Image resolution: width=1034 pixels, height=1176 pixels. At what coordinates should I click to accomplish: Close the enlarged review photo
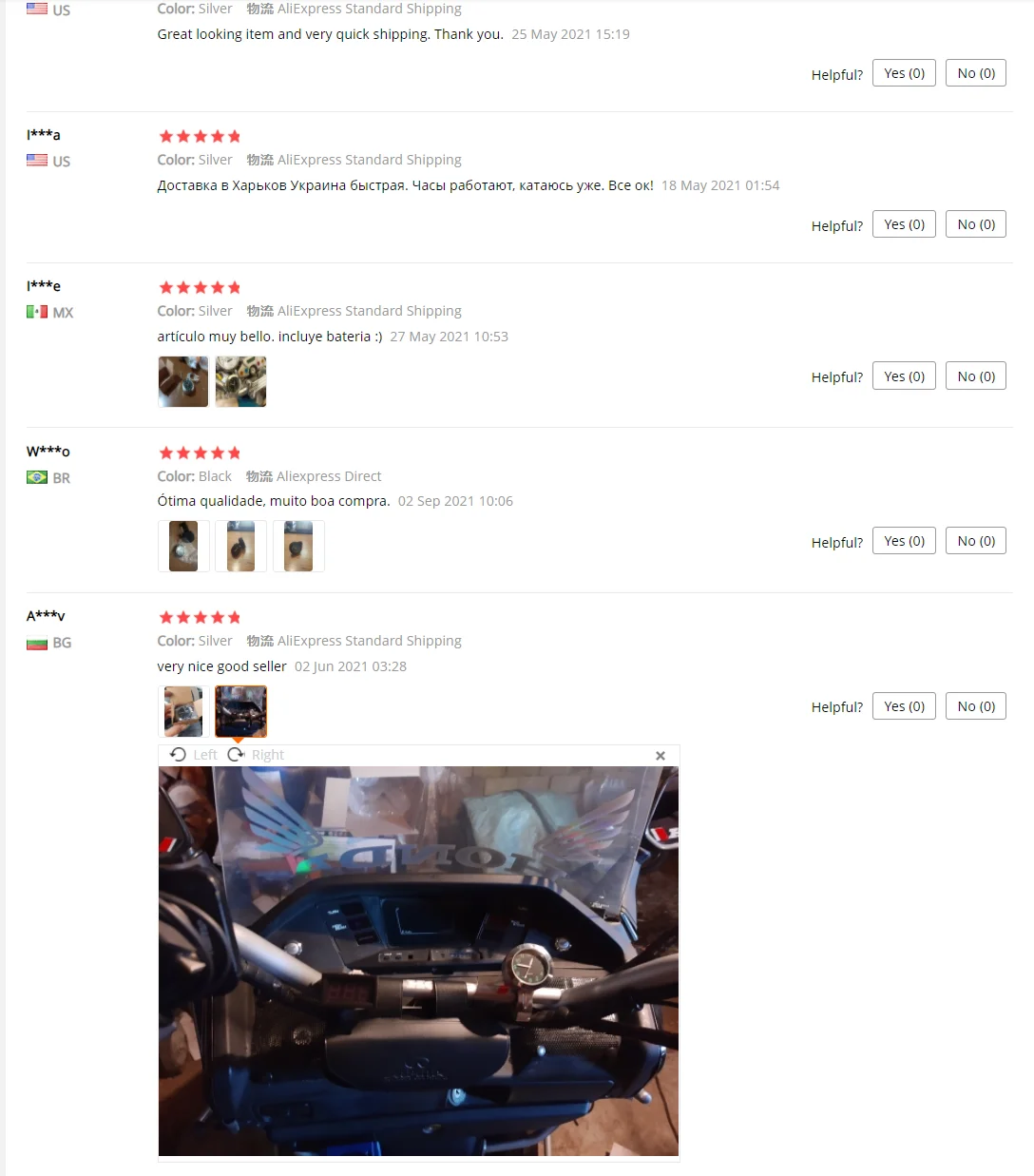[661, 756]
